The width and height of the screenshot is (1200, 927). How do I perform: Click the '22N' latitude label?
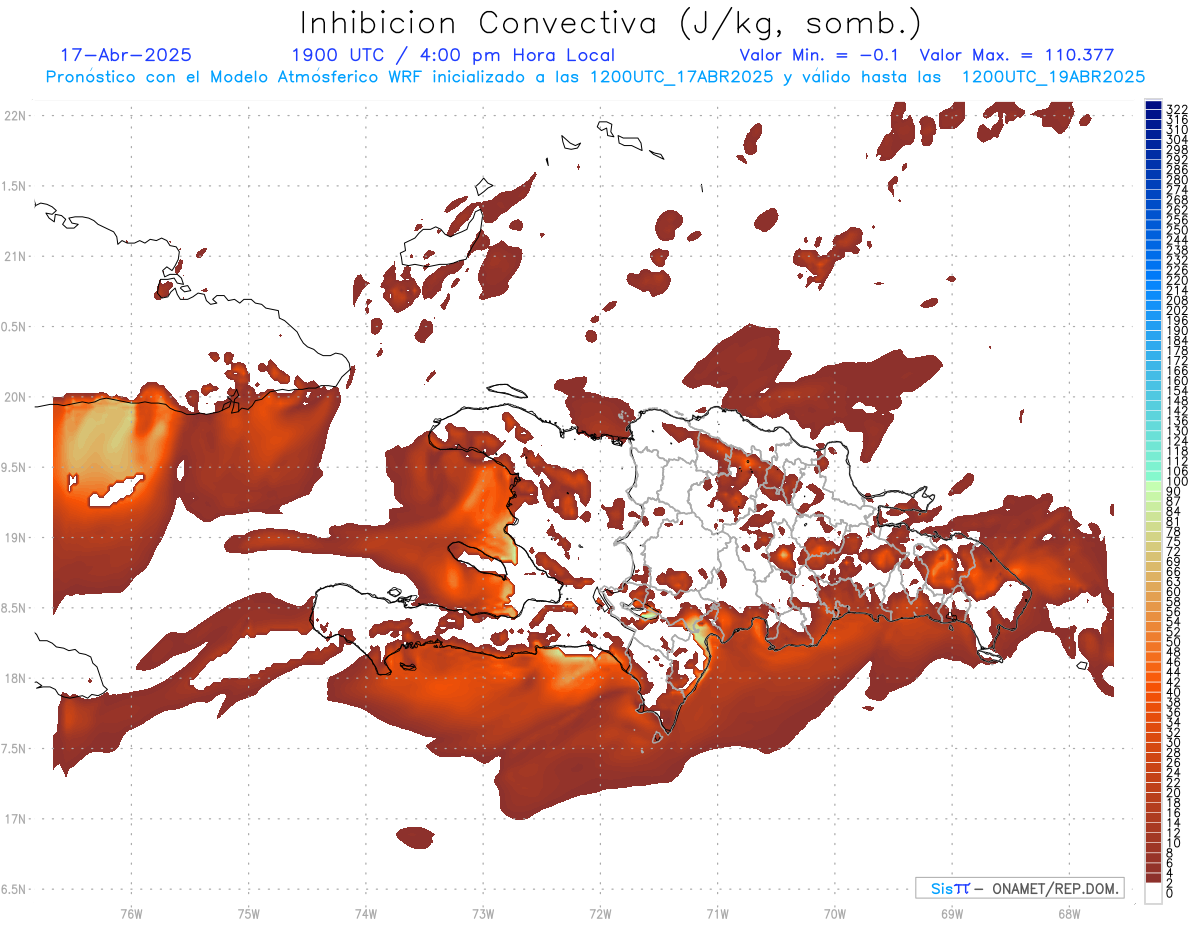tap(15, 115)
